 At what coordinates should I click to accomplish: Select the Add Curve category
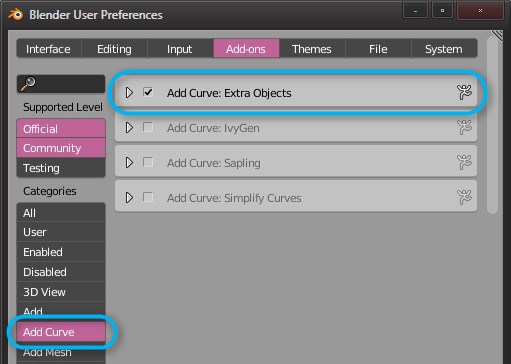[x=61, y=332]
